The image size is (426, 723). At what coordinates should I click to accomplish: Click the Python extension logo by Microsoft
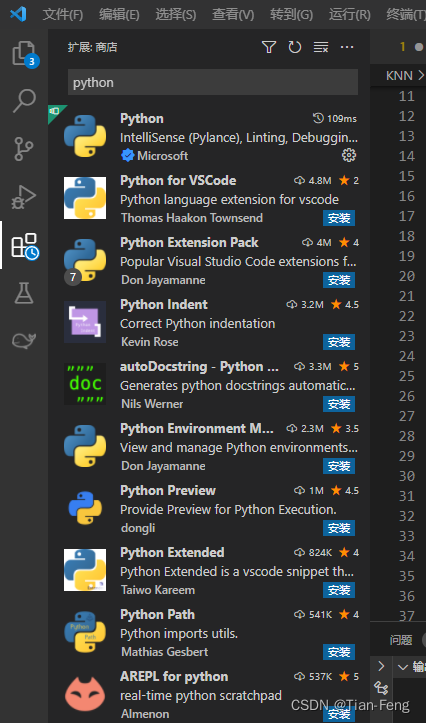point(85,136)
